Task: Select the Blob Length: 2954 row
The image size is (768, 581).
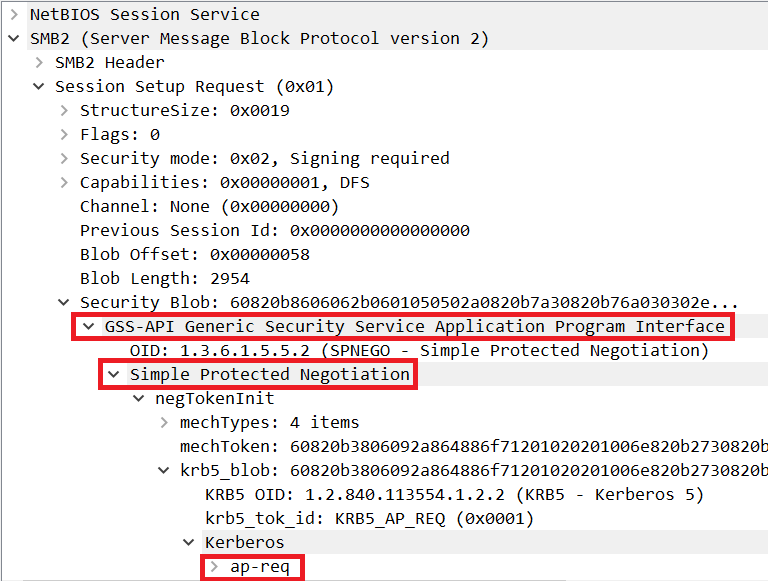Action: coord(164,279)
